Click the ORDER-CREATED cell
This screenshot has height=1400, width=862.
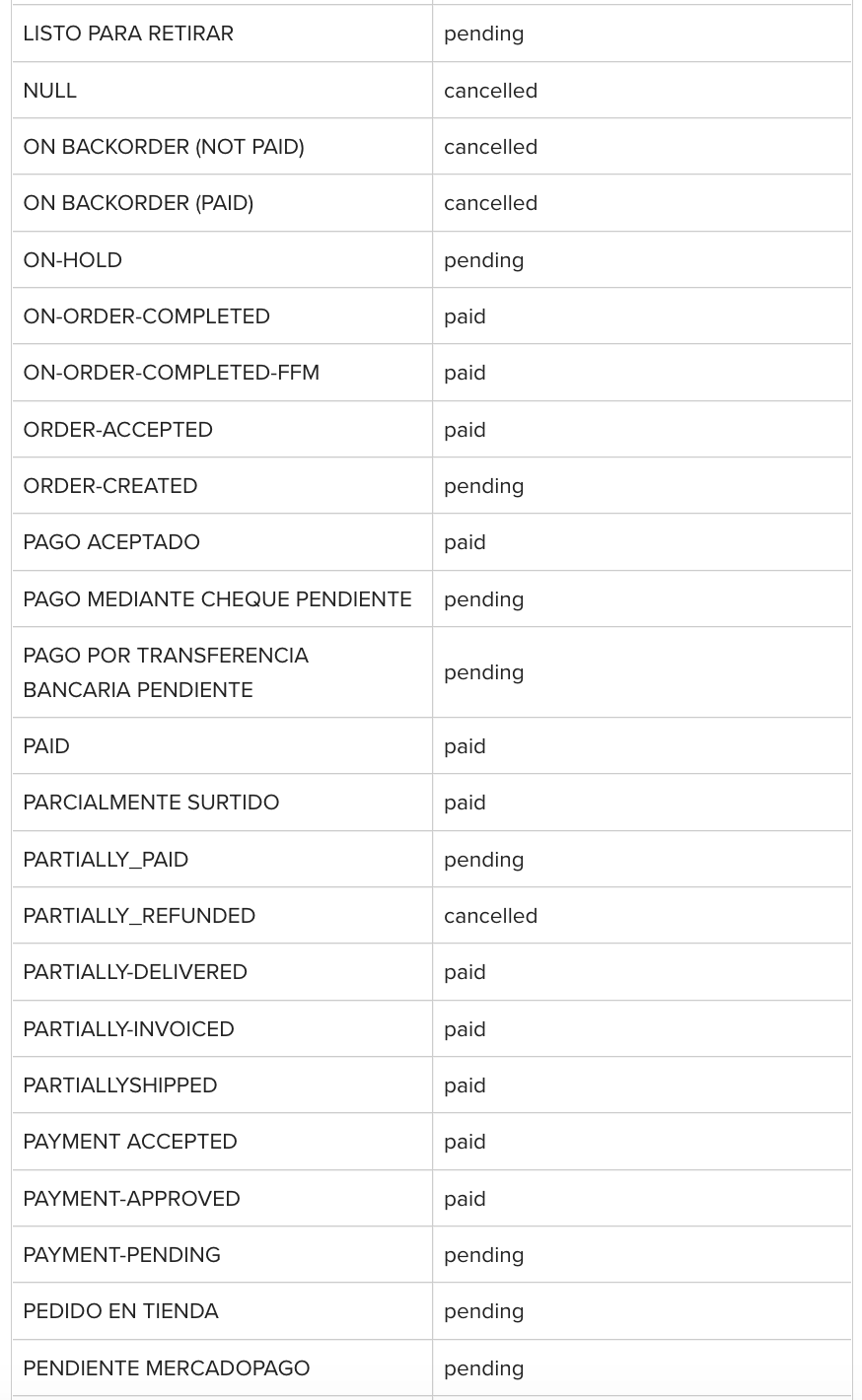[x=222, y=486]
